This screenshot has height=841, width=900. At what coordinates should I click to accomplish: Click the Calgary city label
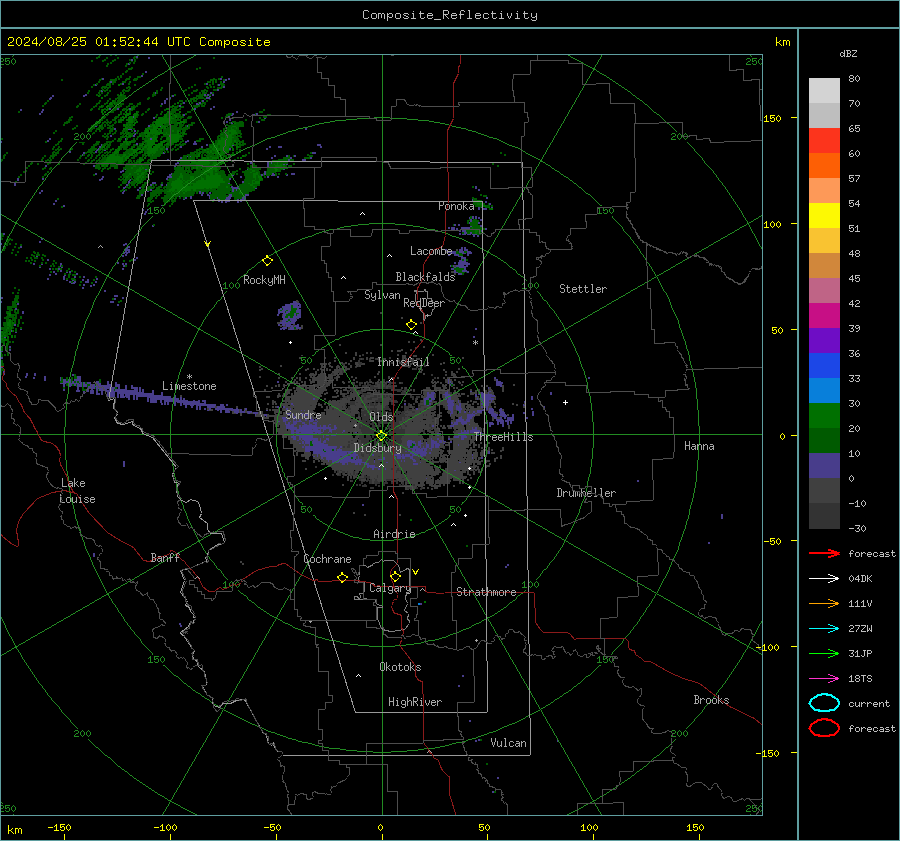tap(390, 588)
